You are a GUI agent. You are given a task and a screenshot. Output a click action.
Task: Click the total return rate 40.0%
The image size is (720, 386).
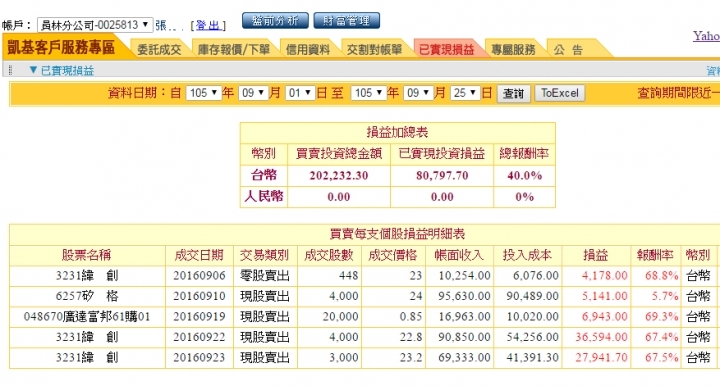coord(524,176)
